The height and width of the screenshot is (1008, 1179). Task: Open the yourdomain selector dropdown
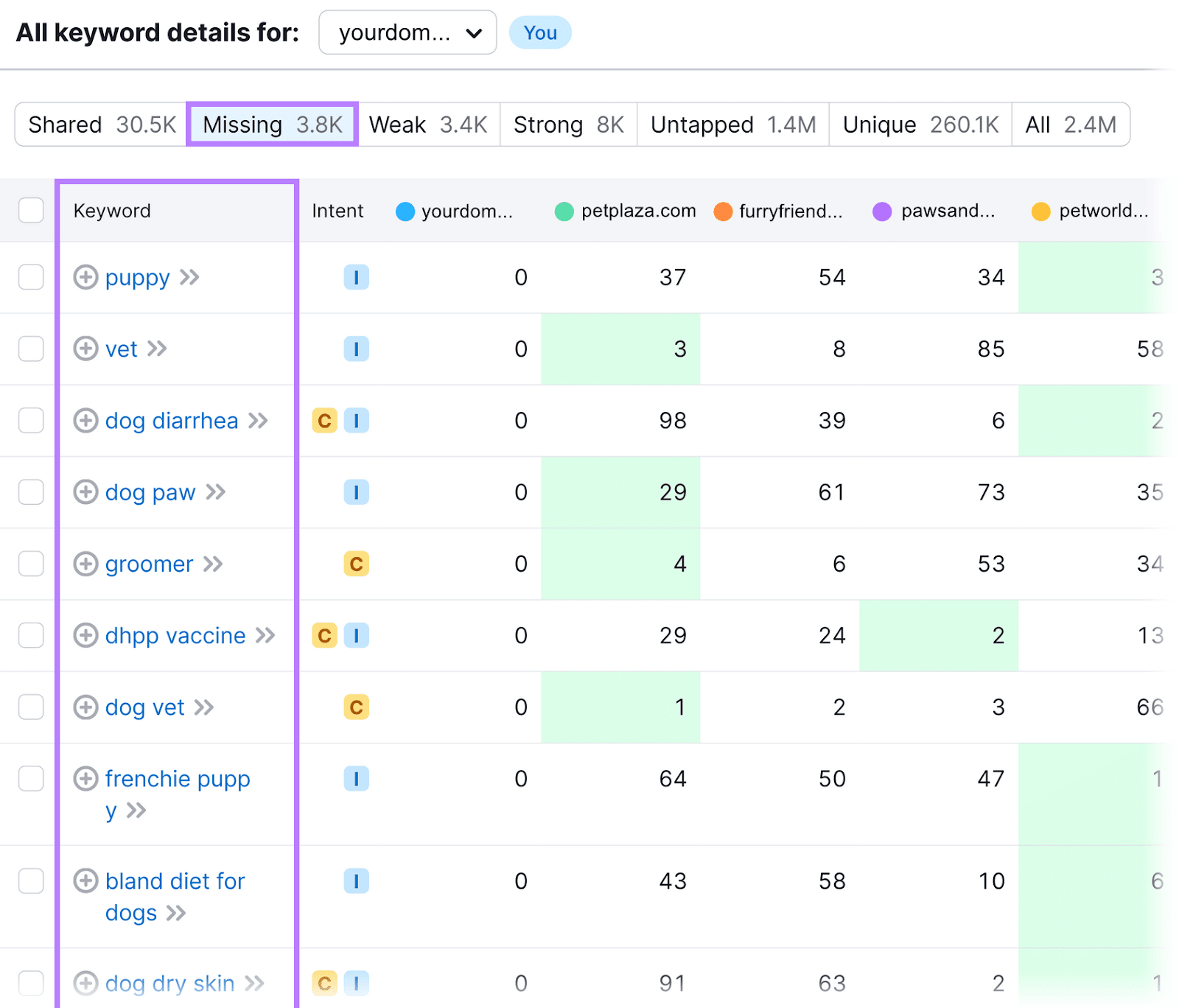(x=407, y=32)
